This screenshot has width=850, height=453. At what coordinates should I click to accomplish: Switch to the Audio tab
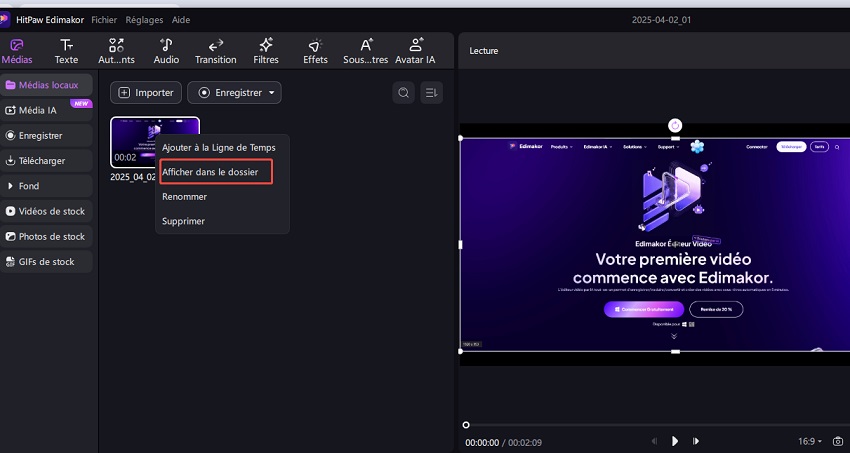tap(166, 51)
